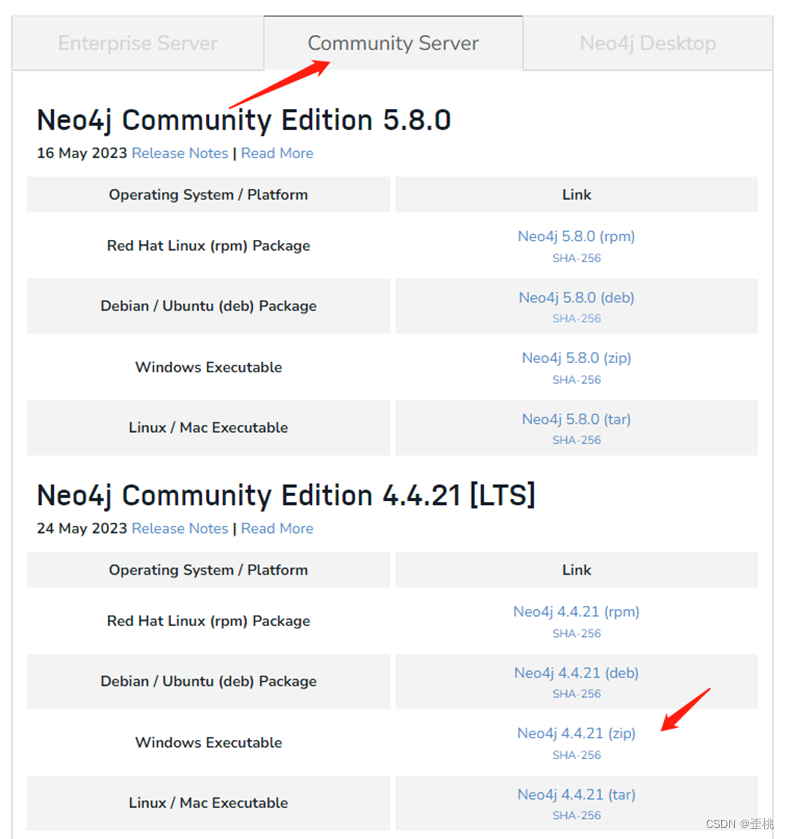789x839 pixels.
Task: Click Red Hat Linux (rpm) Package in 5.8.0 table
Action: [209, 246]
